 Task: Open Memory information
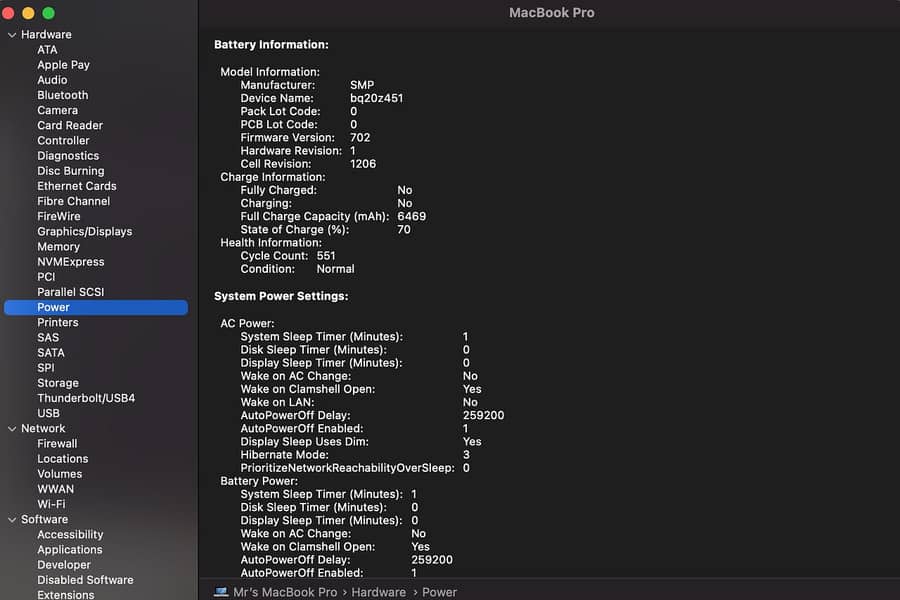[x=58, y=246]
